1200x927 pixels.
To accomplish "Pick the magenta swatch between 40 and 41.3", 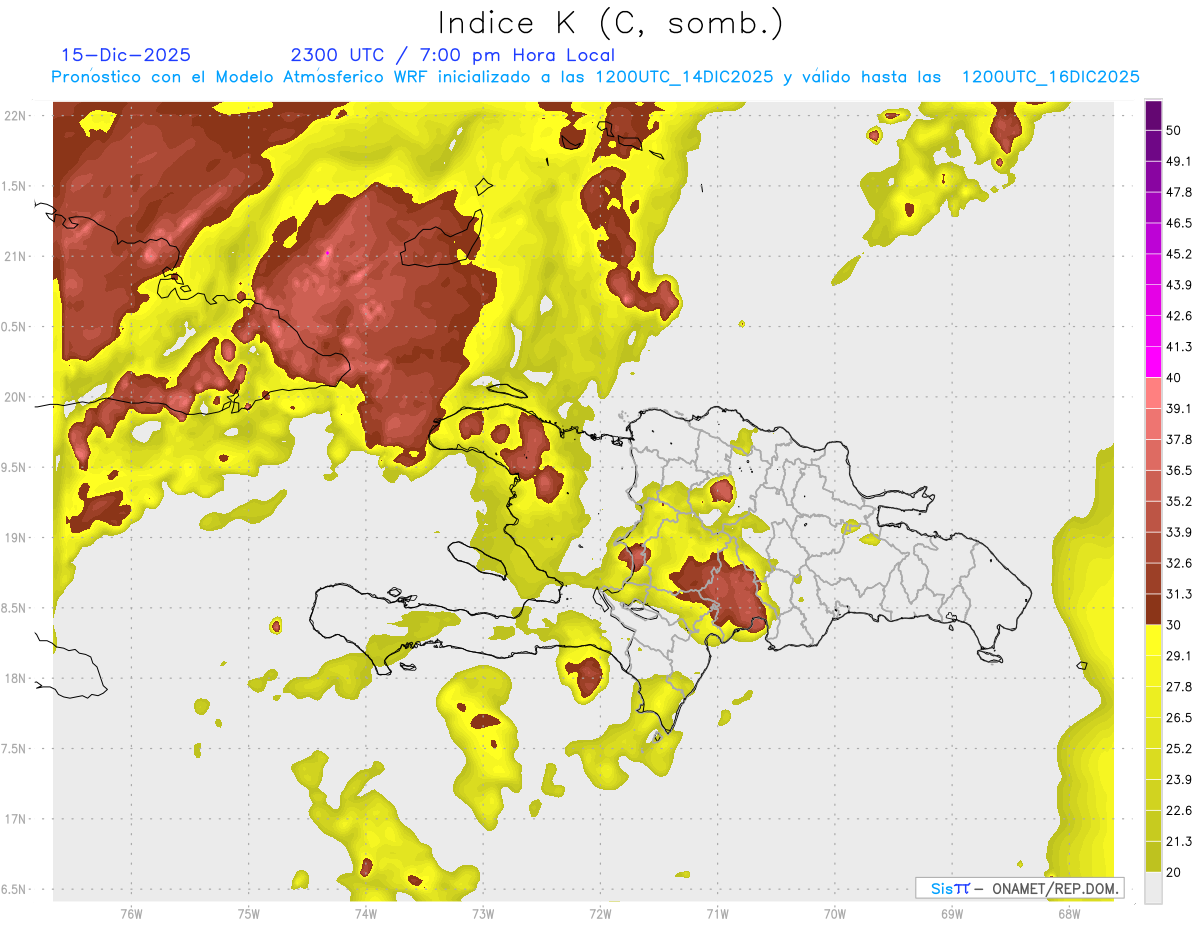I will 1153,362.
